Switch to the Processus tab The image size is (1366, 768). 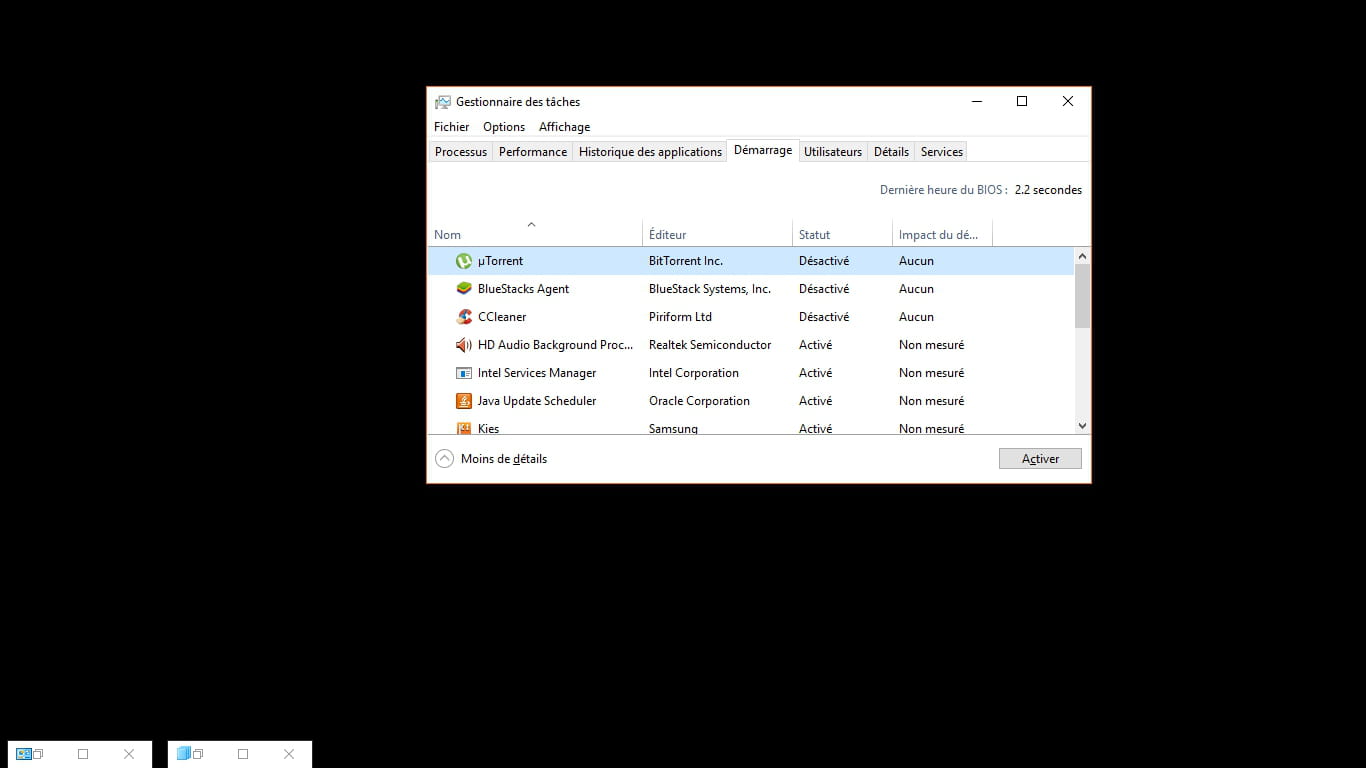pyautogui.click(x=461, y=152)
